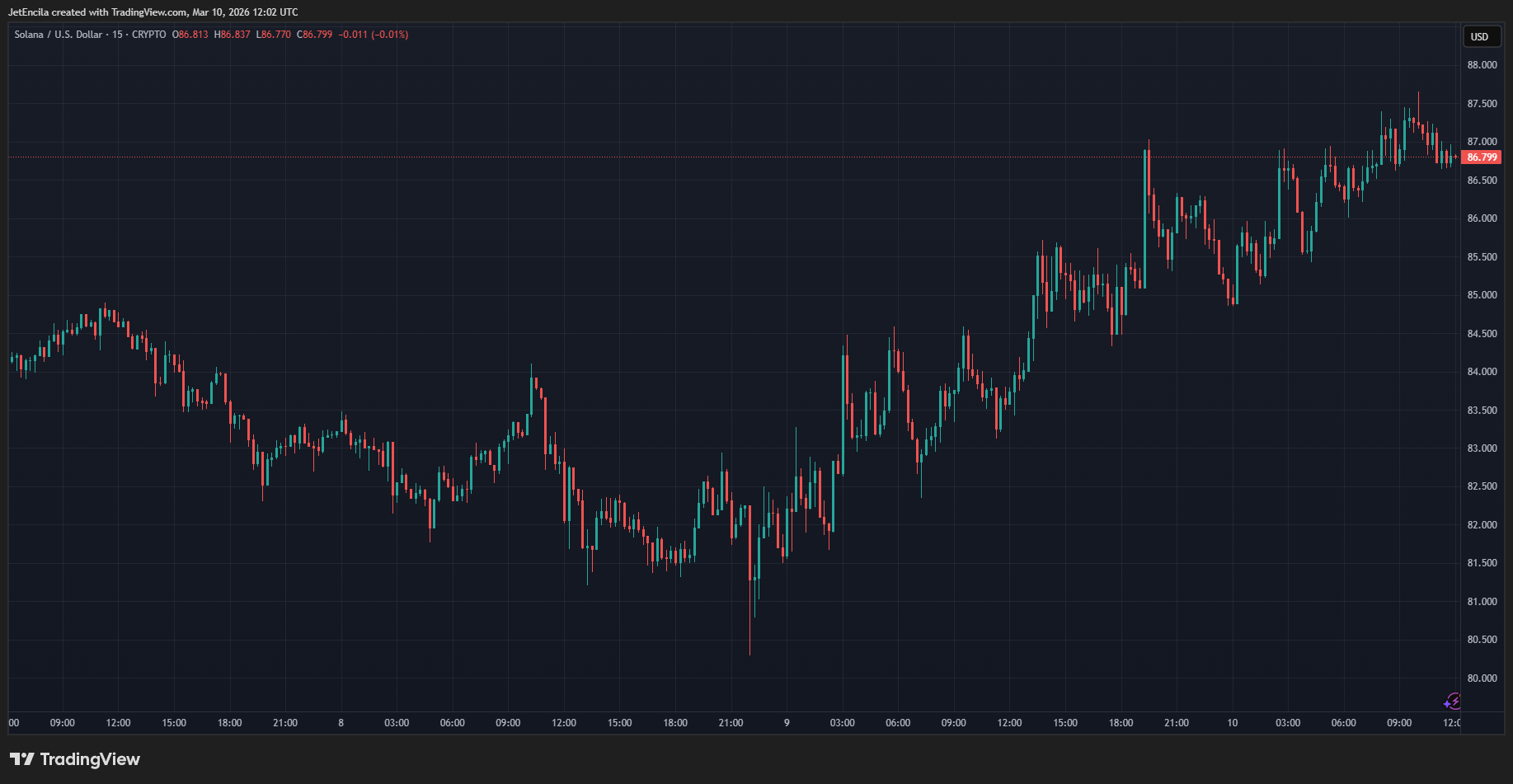Image resolution: width=1513 pixels, height=784 pixels.
Task: Select date marker 10 on time axis
Action: 1232,723
